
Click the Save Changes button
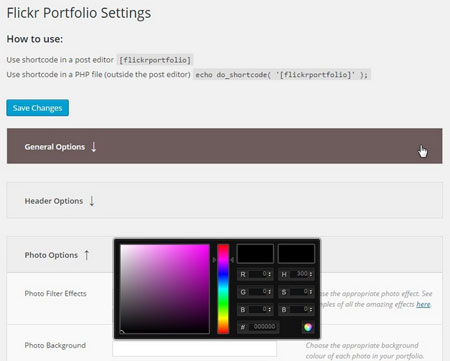point(38,108)
